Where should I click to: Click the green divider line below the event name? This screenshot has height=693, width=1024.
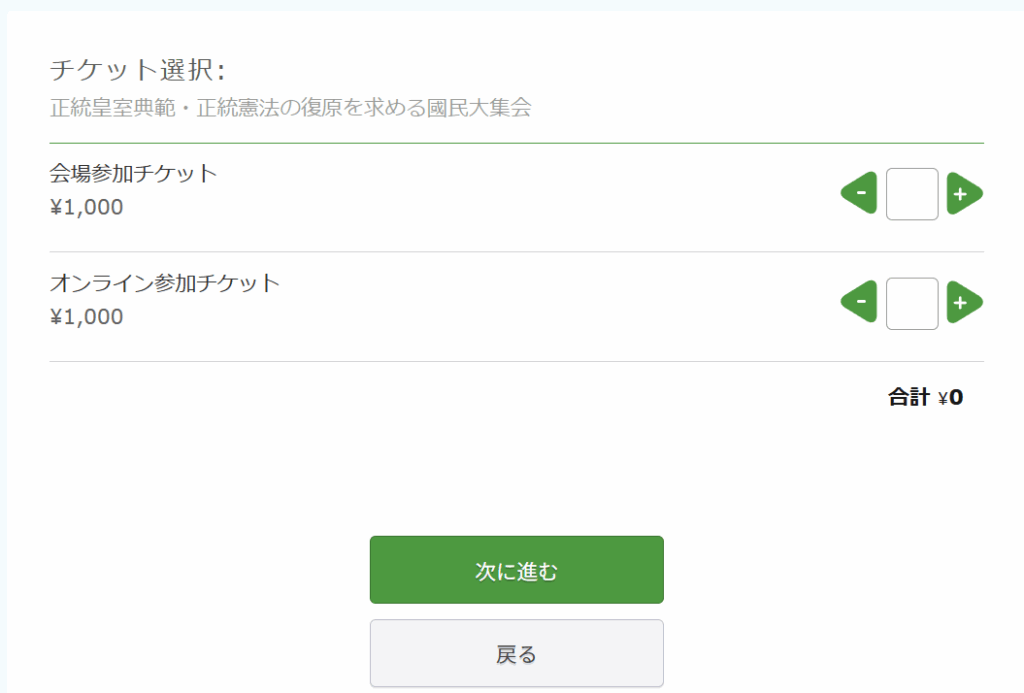click(516, 143)
